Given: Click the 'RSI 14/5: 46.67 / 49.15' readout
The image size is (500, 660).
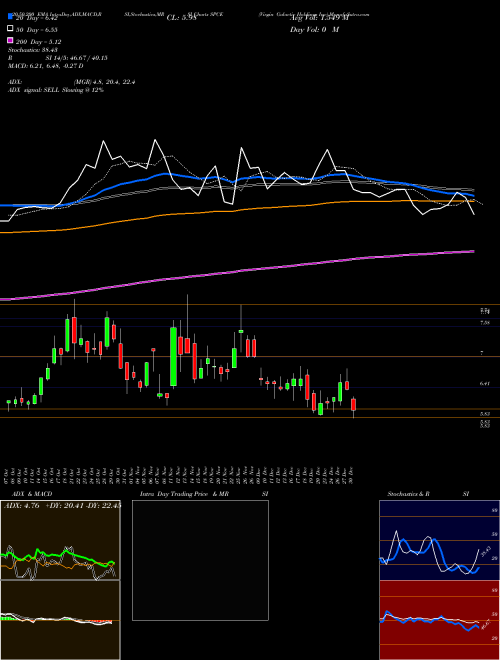Looking at the screenshot, I should 58,58.
